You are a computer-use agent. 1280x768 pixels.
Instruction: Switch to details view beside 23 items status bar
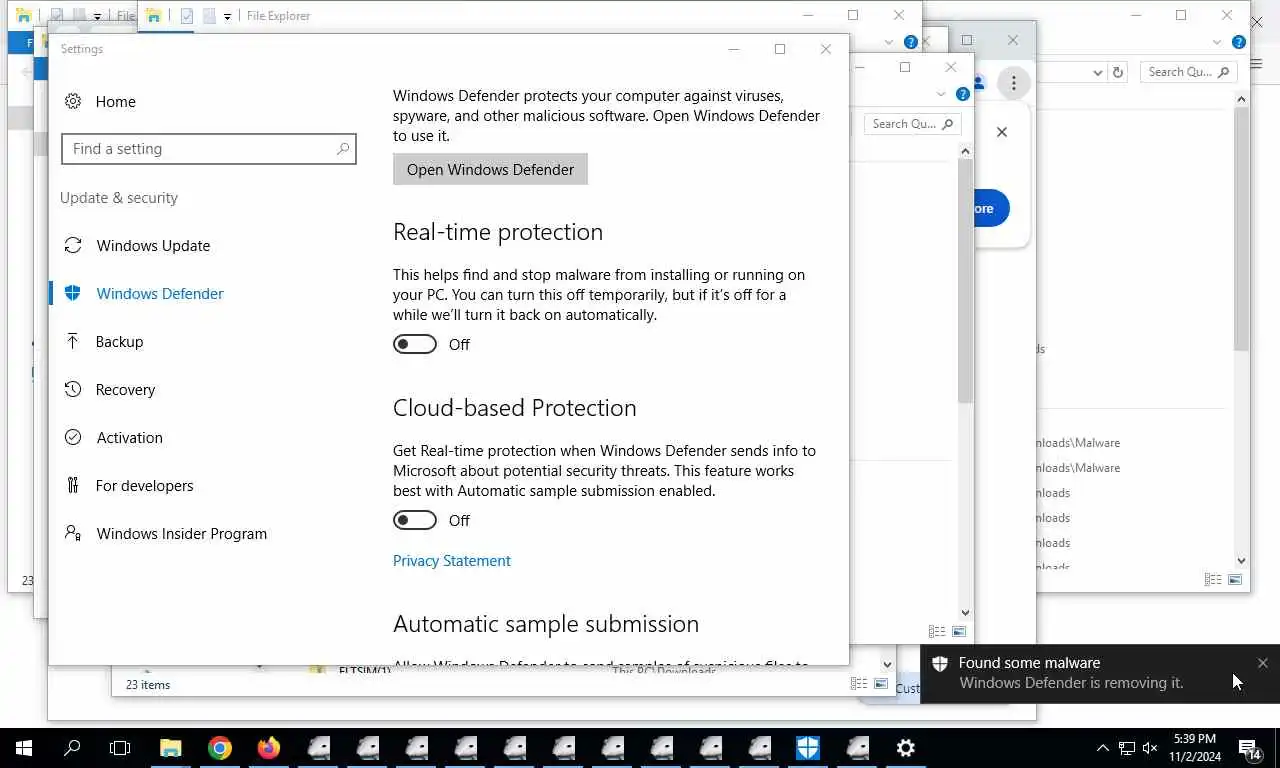(x=859, y=684)
